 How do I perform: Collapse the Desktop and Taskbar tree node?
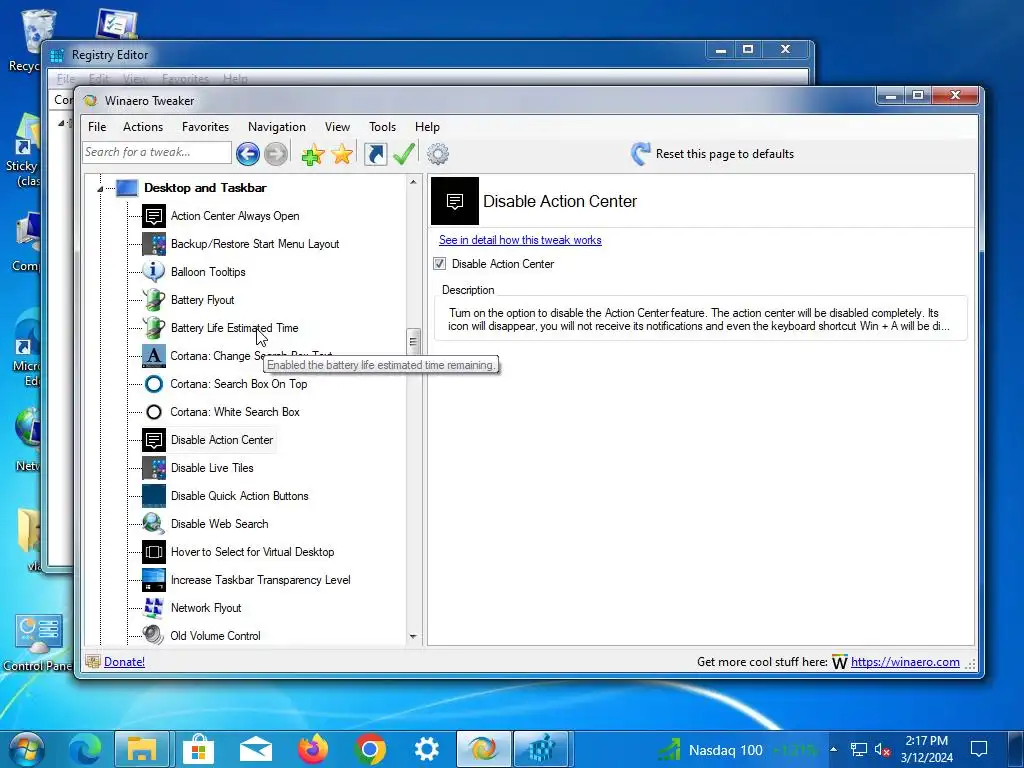tap(100, 189)
